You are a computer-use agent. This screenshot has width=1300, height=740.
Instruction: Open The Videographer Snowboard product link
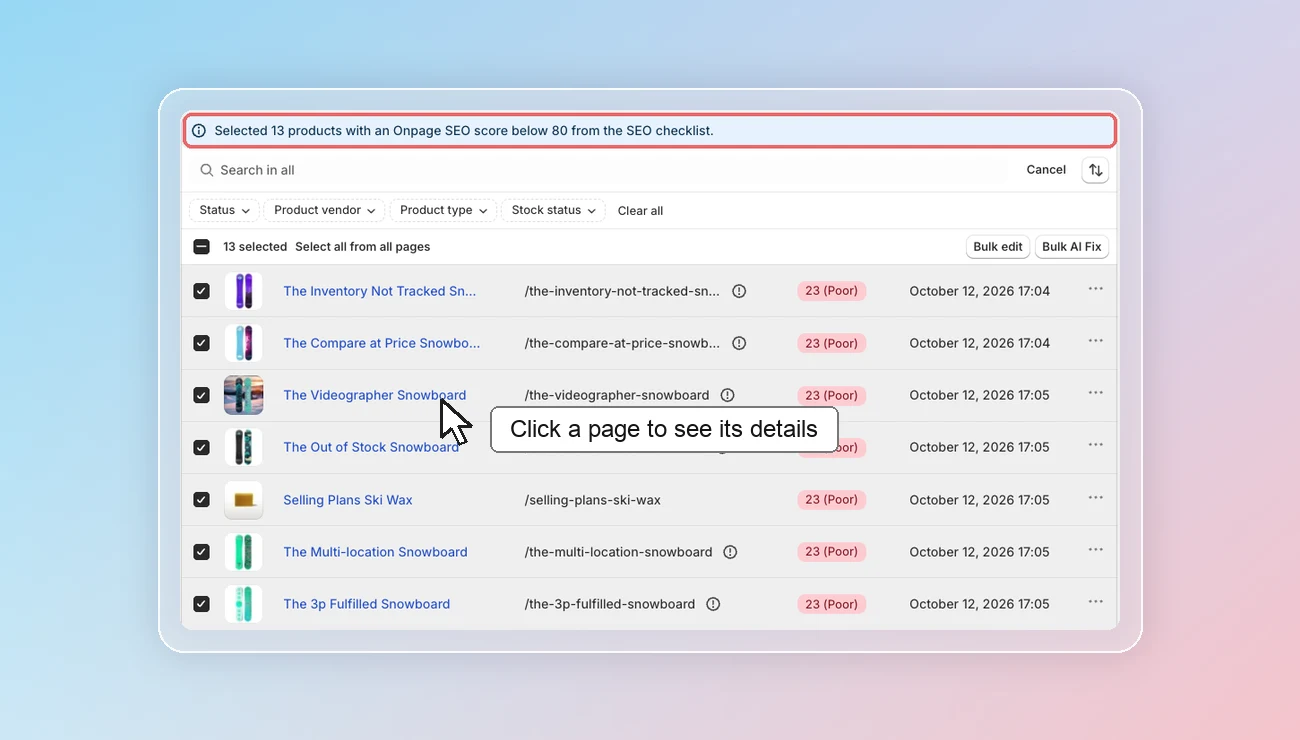374,395
